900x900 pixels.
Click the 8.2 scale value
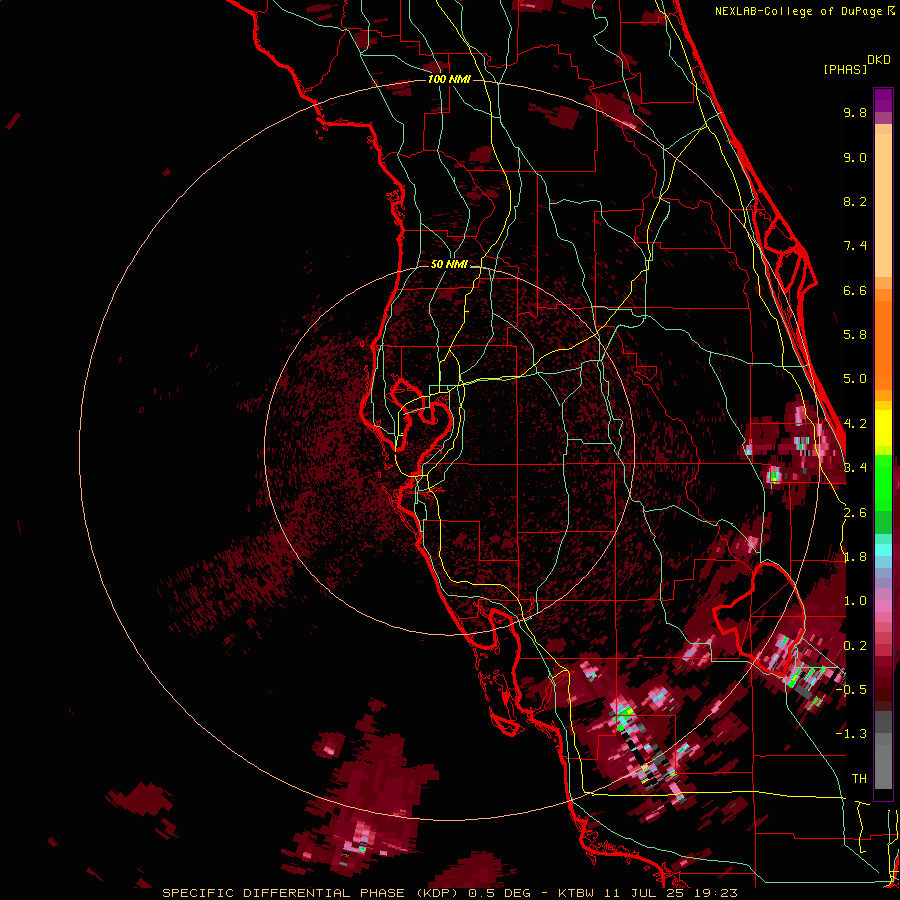tap(855, 201)
